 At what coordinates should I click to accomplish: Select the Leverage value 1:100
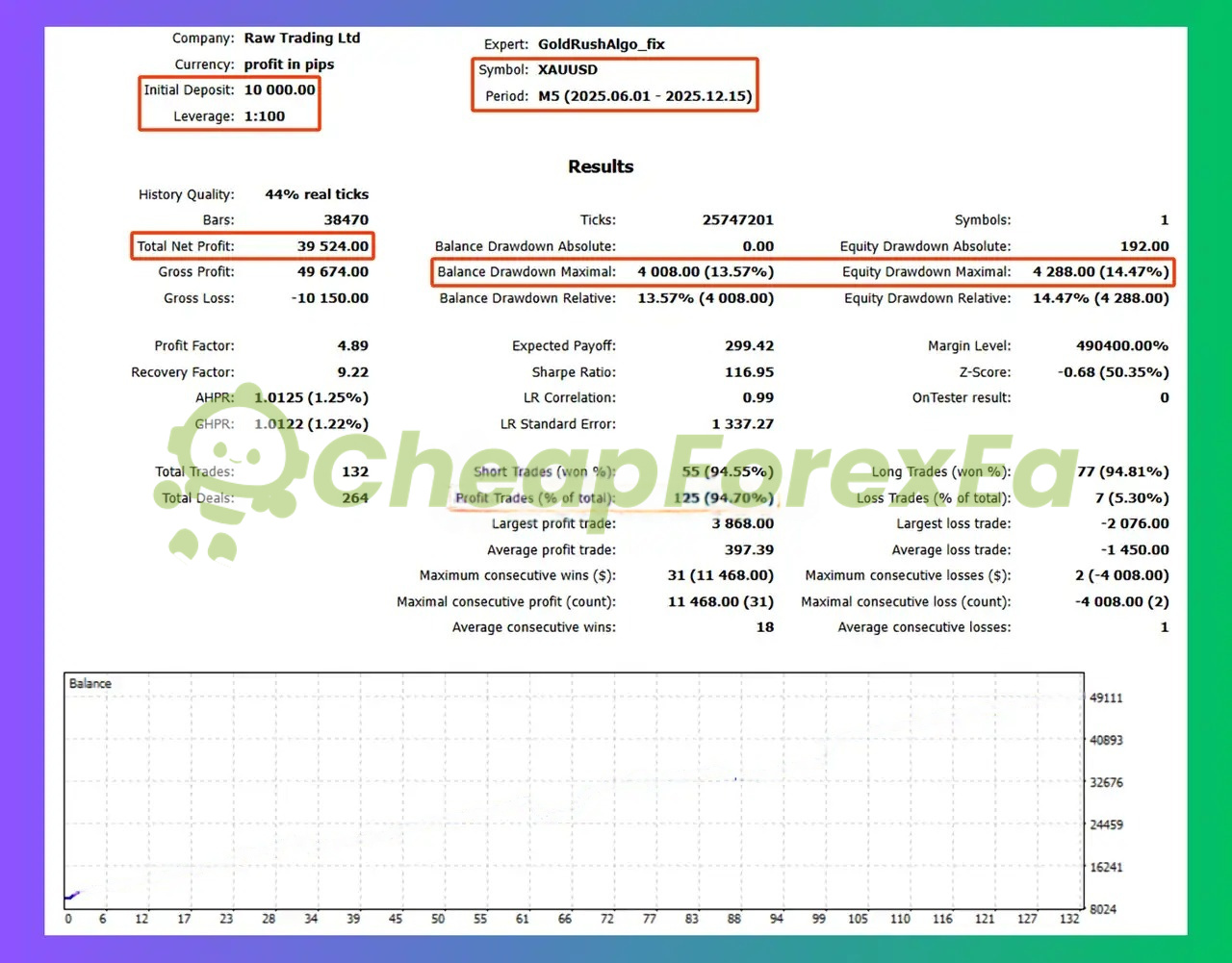pyautogui.click(x=265, y=116)
